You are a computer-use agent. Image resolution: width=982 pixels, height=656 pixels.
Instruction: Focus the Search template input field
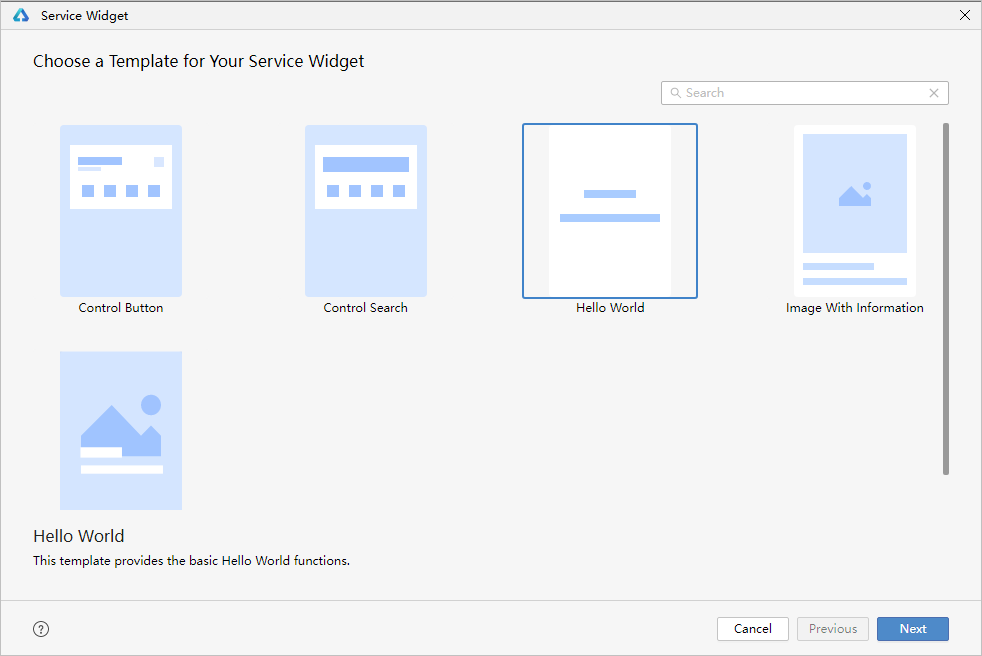(x=800, y=93)
